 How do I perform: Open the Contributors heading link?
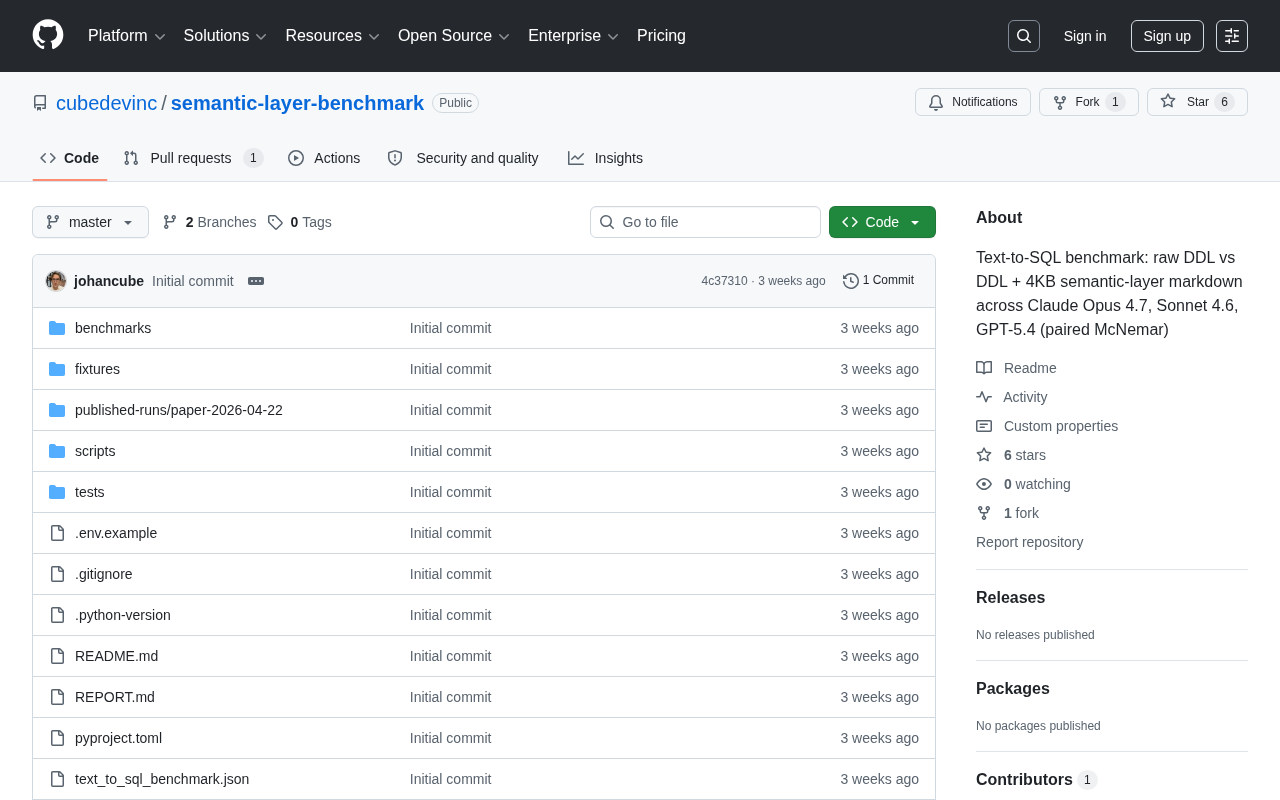(x=1036, y=780)
